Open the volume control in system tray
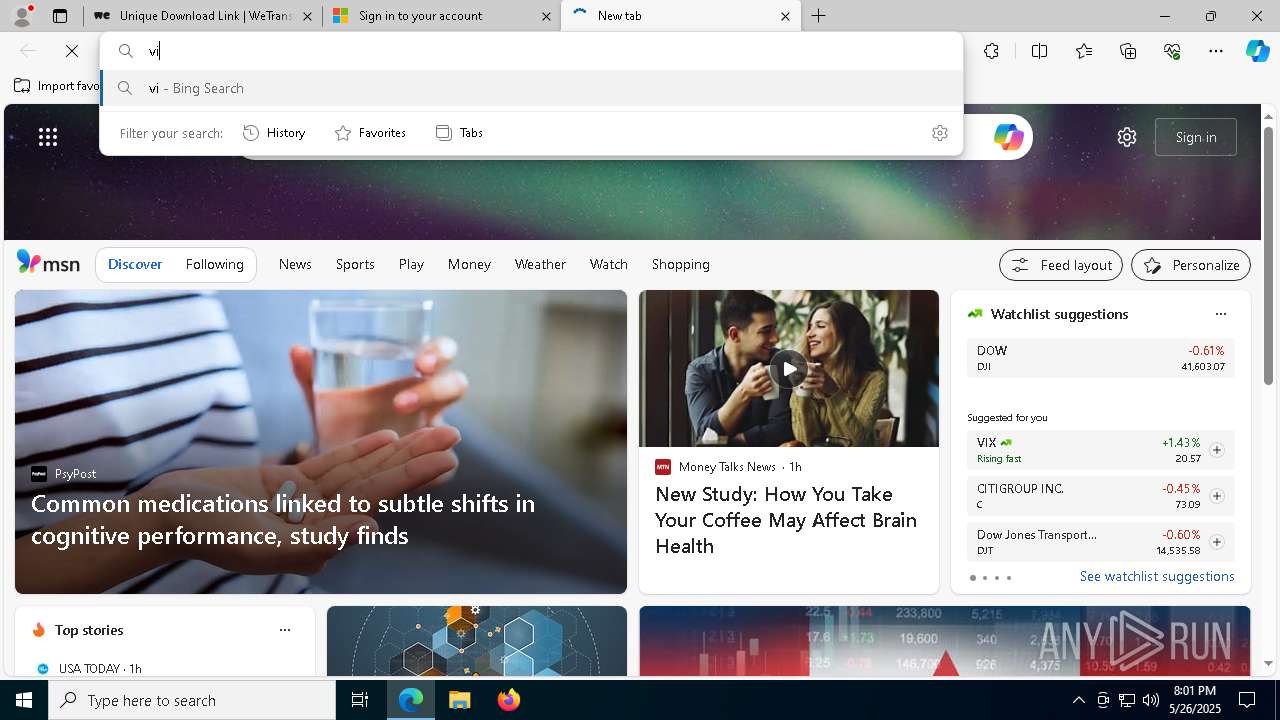Viewport: 1280px width, 720px height. [1150, 700]
